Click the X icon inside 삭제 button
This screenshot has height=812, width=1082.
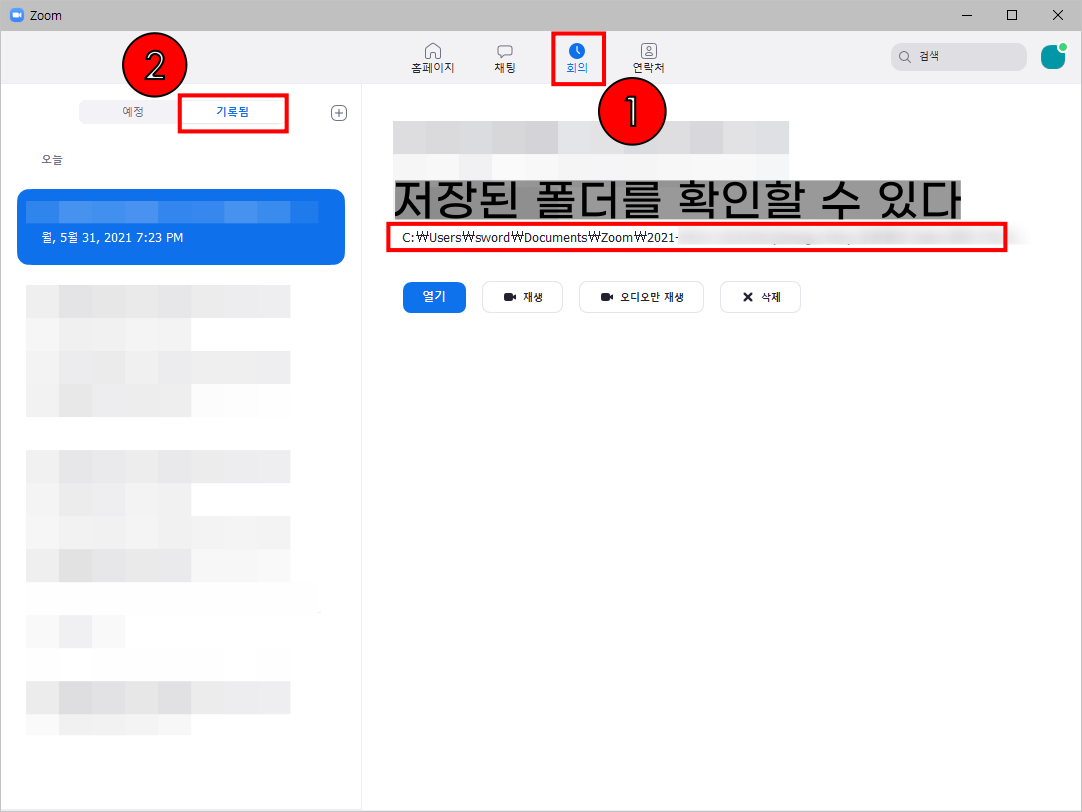tap(741, 297)
